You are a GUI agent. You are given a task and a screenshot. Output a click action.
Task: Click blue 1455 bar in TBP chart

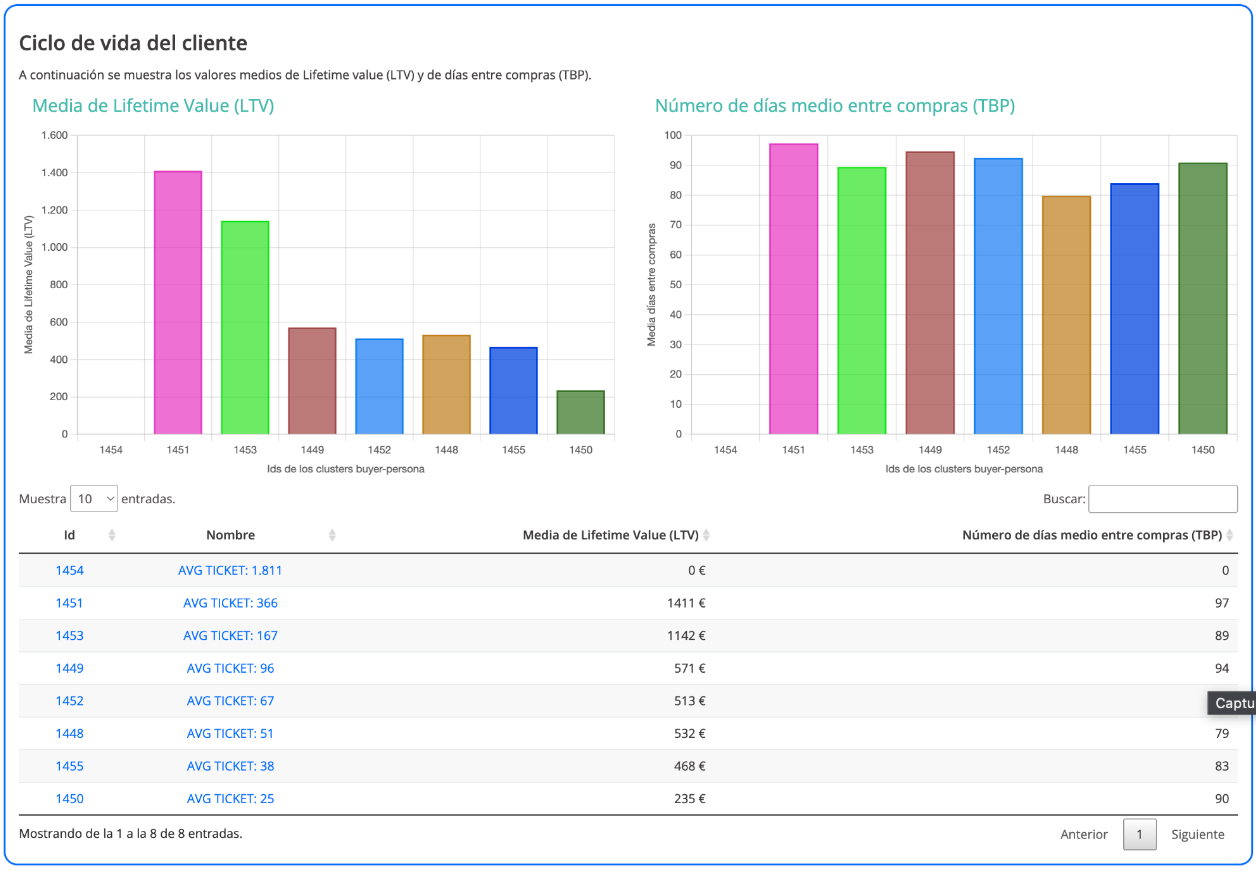(x=1134, y=309)
